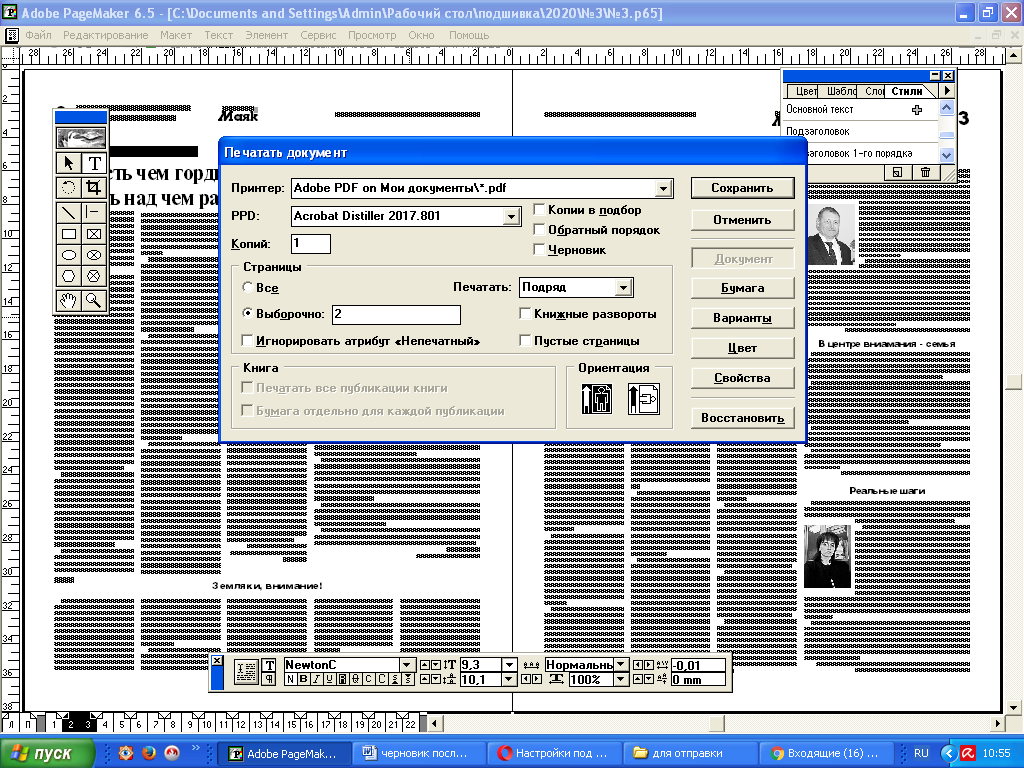1024x768 pixels.
Task: Click the Отменить button
Action: pyautogui.click(x=743, y=220)
